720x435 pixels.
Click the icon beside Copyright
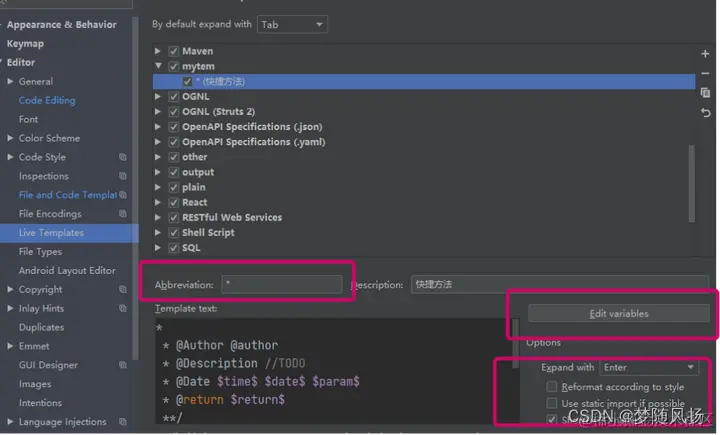pyautogui.click(x=123, y=289)
